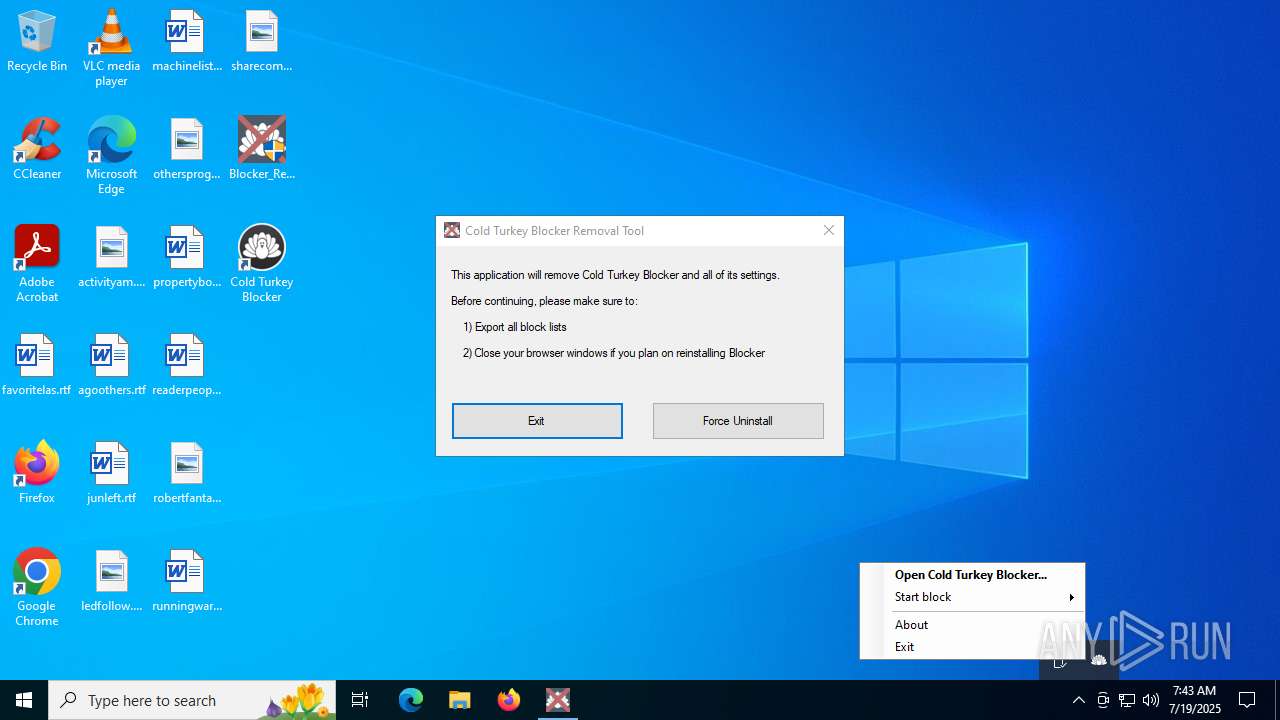Open Google Chrome desktop shortcut

37,588
